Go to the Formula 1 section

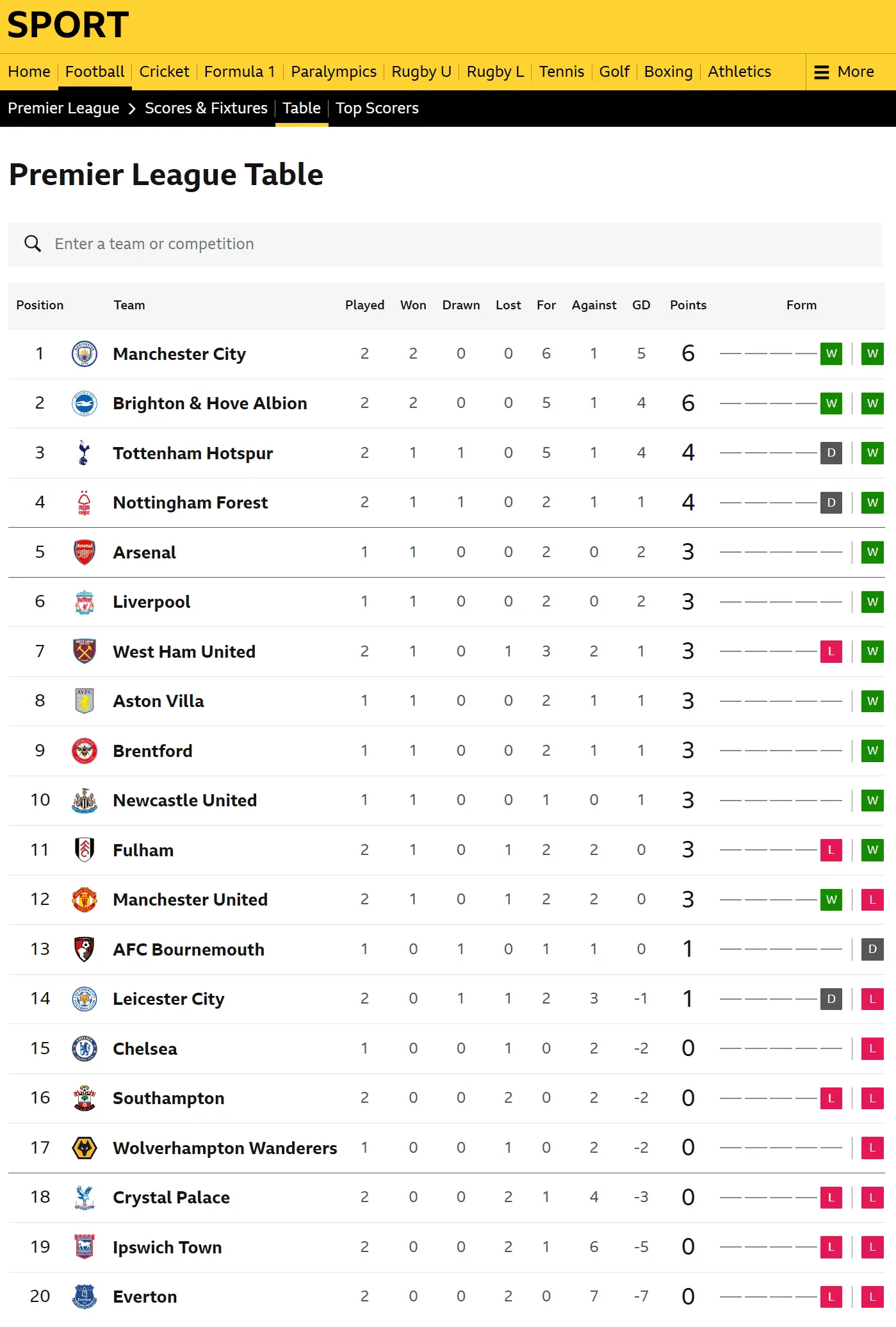click(240, 72)
